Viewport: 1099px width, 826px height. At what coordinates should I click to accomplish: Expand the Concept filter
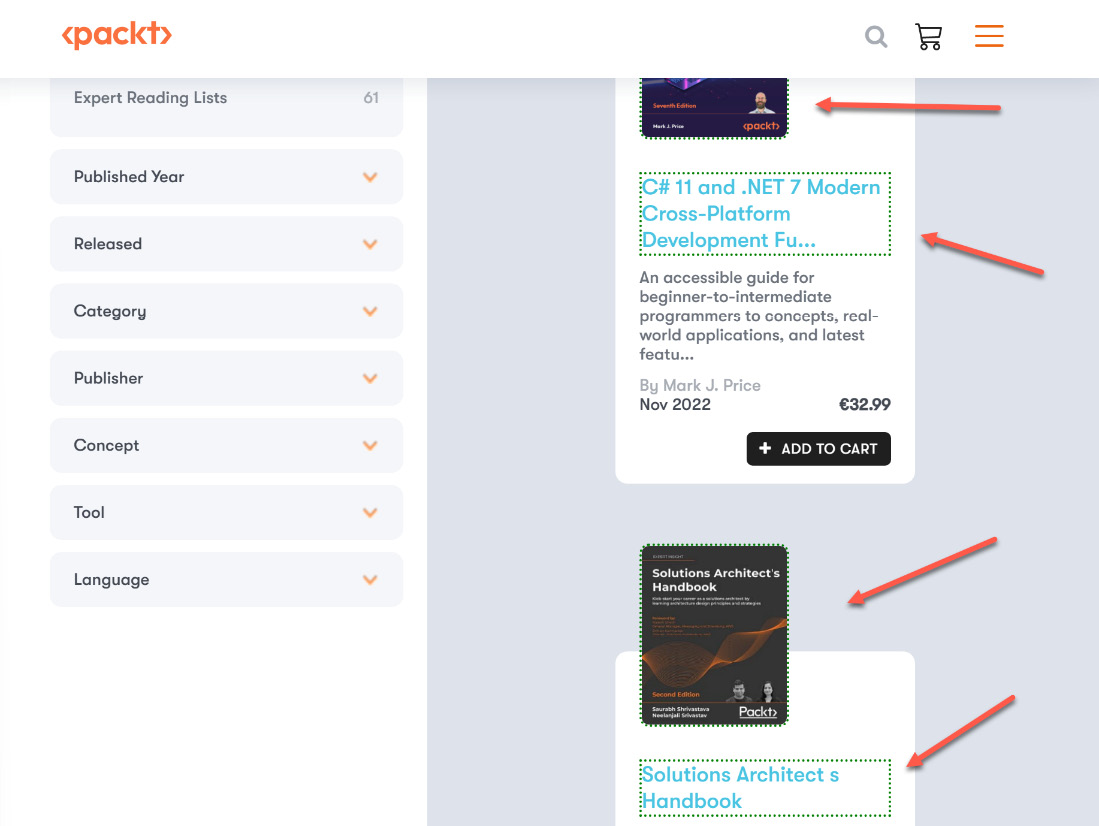[226, 445]
